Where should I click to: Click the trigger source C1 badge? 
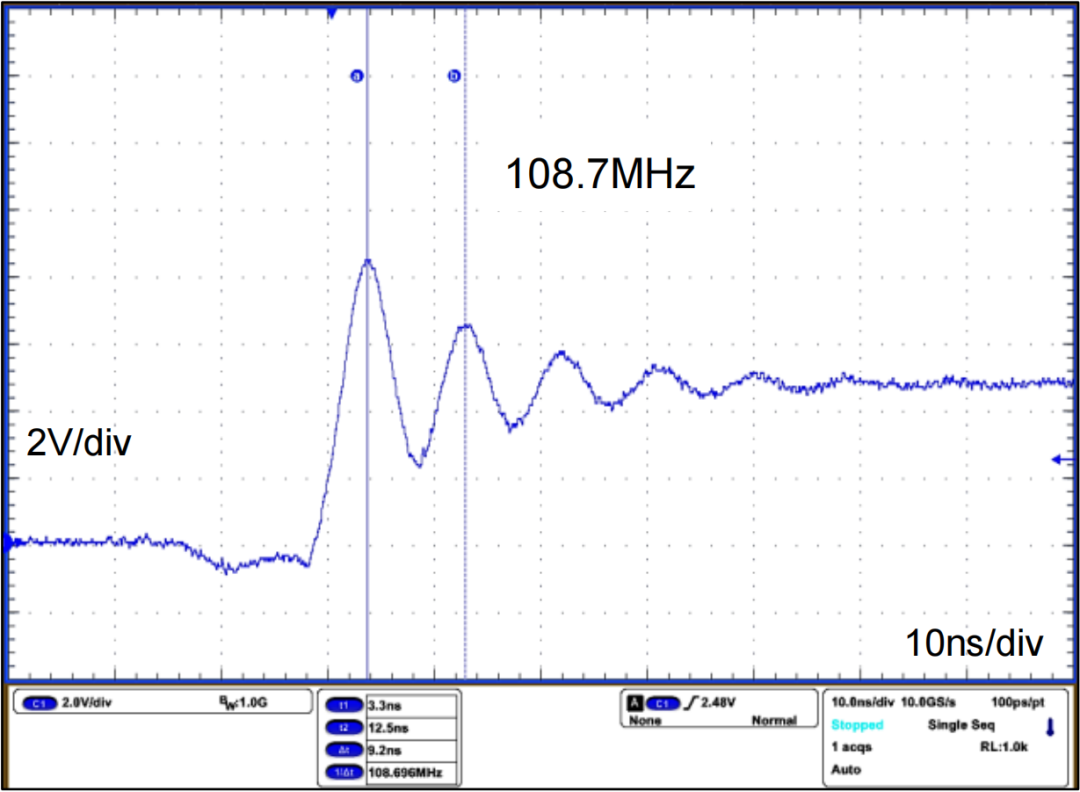[x=666, y=703]
